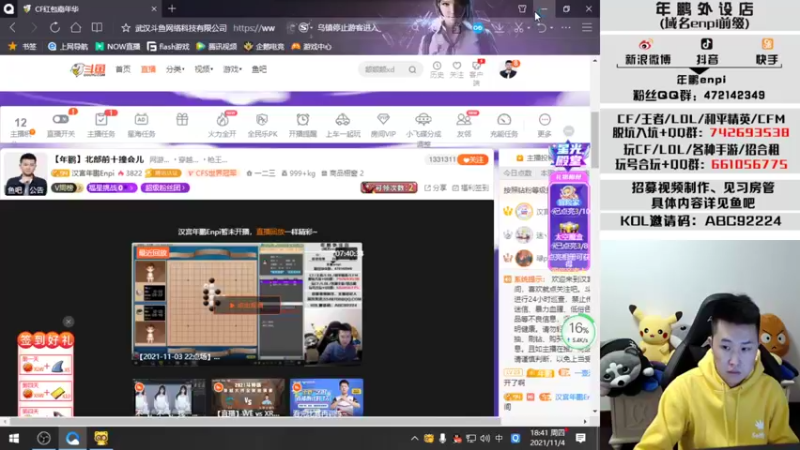Open browser home page icon
The height and width of the screenshot is (450, 800).
click(76, 28)
